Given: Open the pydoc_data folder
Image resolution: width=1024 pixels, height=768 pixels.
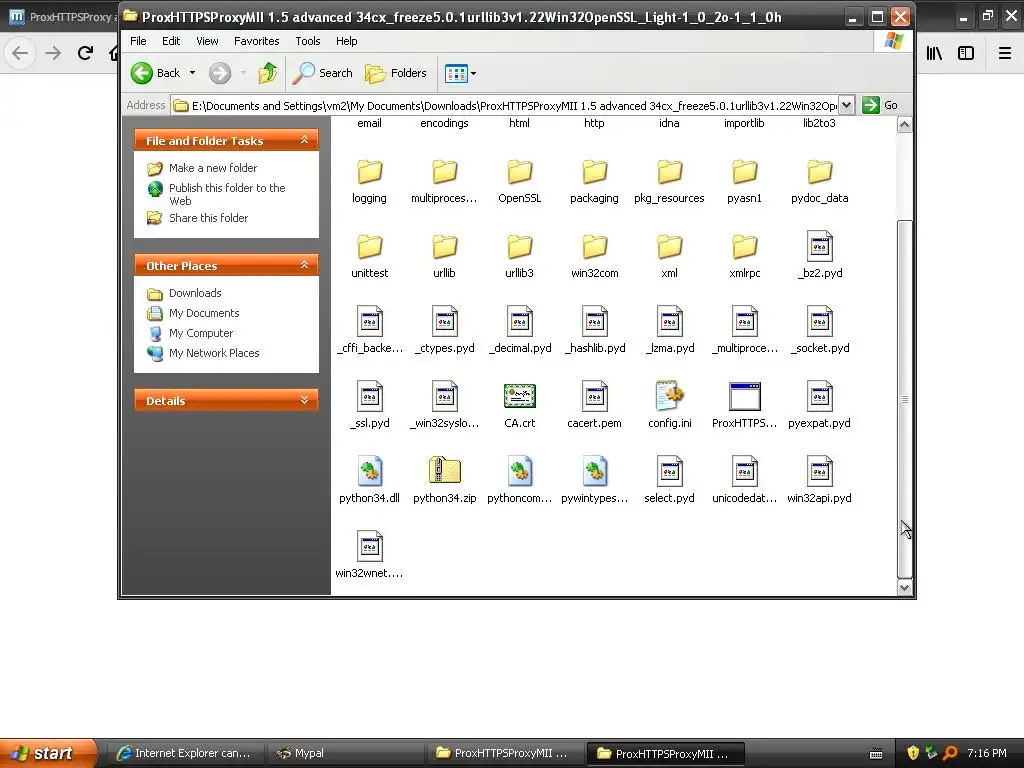Looking at the screenshot, I should (x=819, y=182).
